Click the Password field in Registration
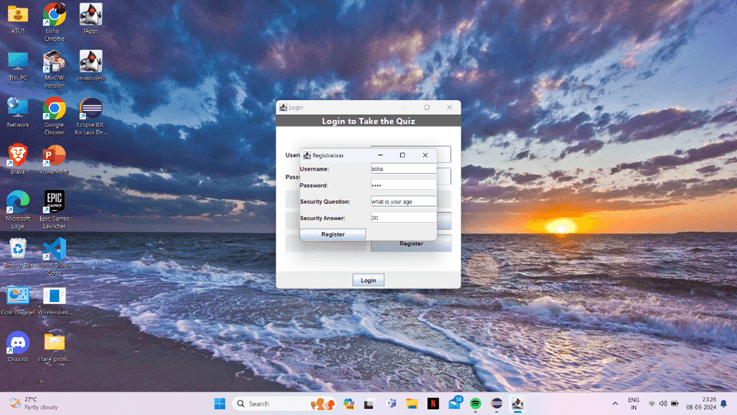 (x=403, y=185)
